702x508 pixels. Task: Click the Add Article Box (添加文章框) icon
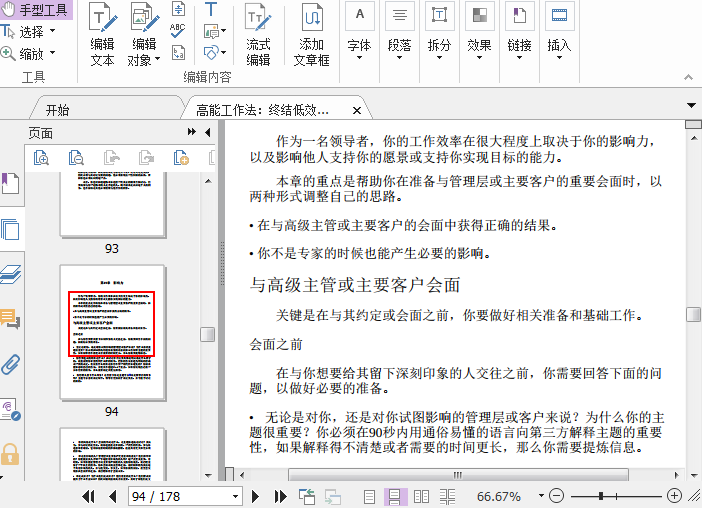click(x=312, y=35)
